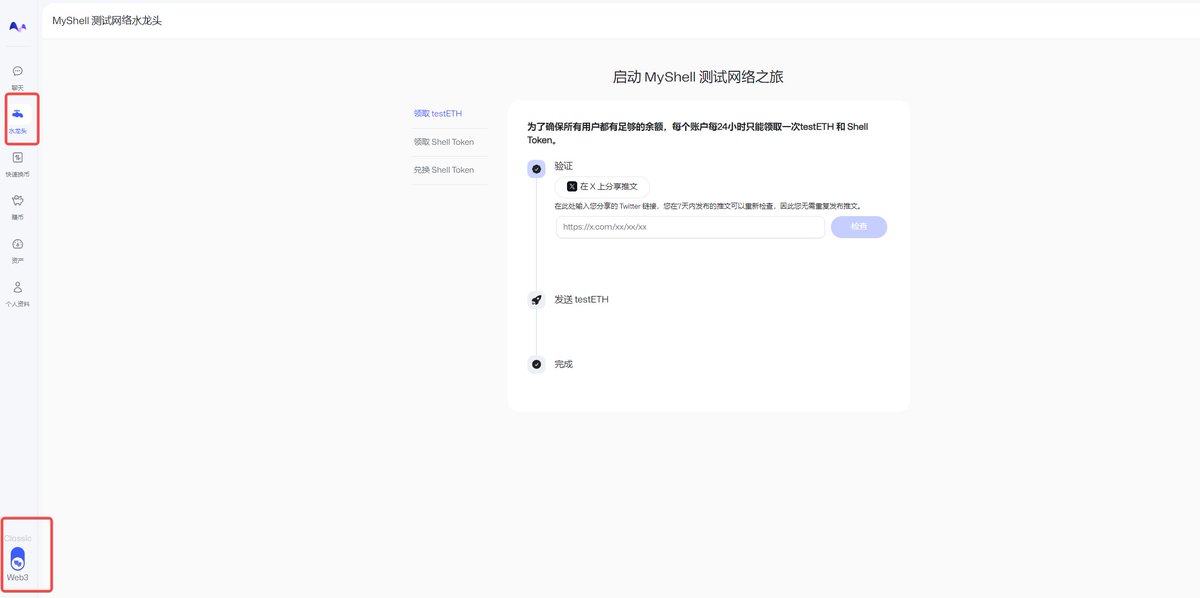This screenshot has height=598, width=1200.
Task: Focus the Twitter link input field
Action: click(691, 227)
